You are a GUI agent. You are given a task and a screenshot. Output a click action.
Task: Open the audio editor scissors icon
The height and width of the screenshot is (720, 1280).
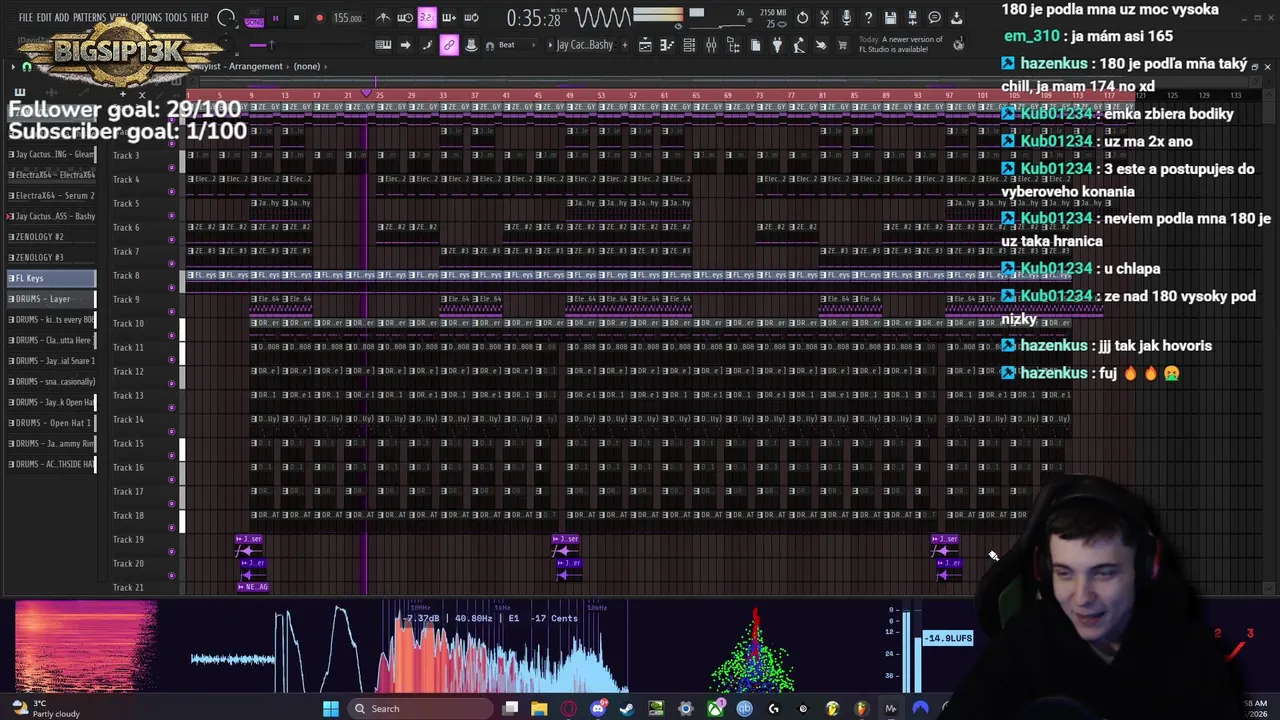[824, 18]
